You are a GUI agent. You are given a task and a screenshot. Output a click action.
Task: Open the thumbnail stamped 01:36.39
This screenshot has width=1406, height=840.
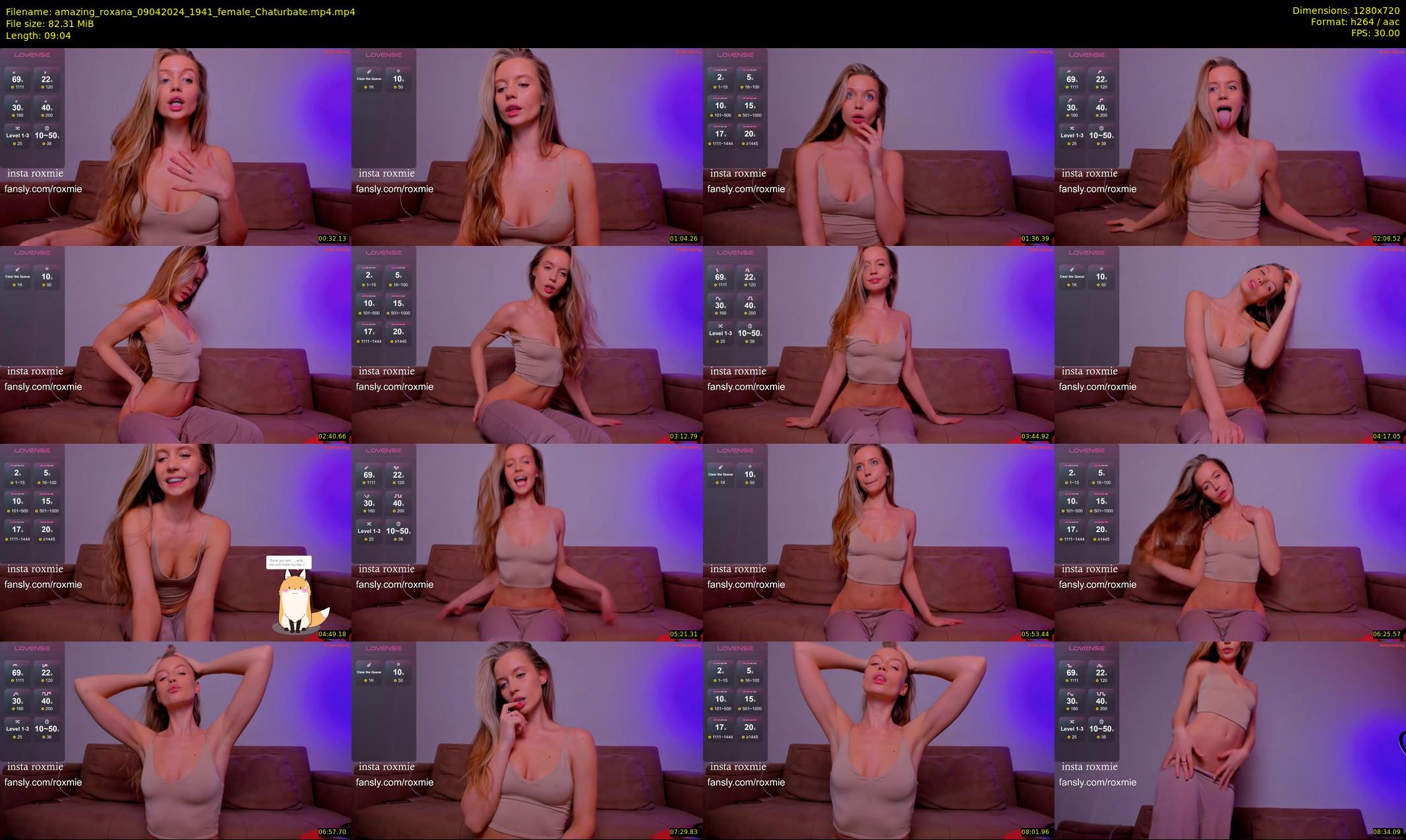pyautogui.click(x=878, y=146)
